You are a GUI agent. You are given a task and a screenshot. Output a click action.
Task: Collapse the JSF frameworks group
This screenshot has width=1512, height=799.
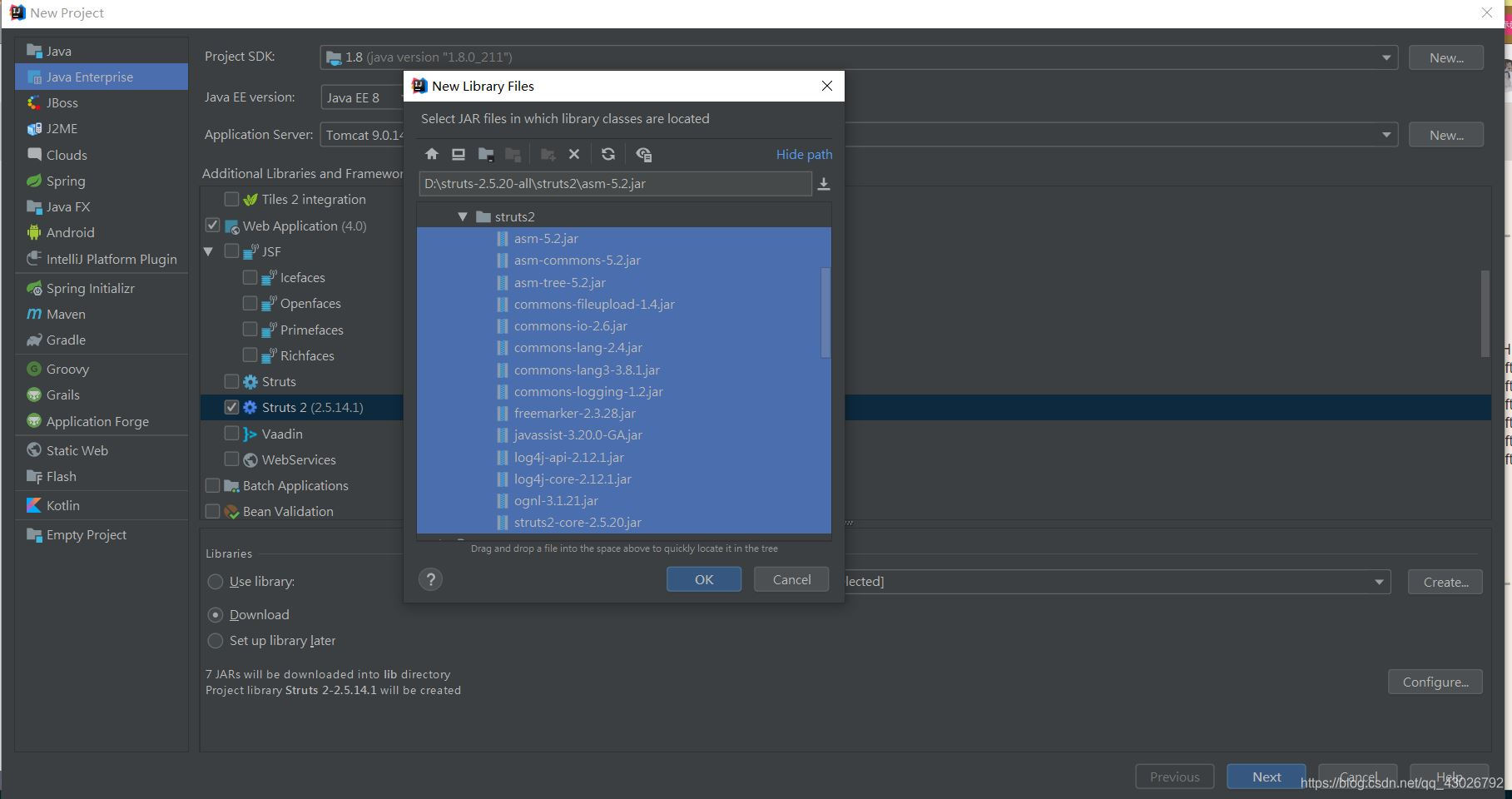click(x=208, y=251)
